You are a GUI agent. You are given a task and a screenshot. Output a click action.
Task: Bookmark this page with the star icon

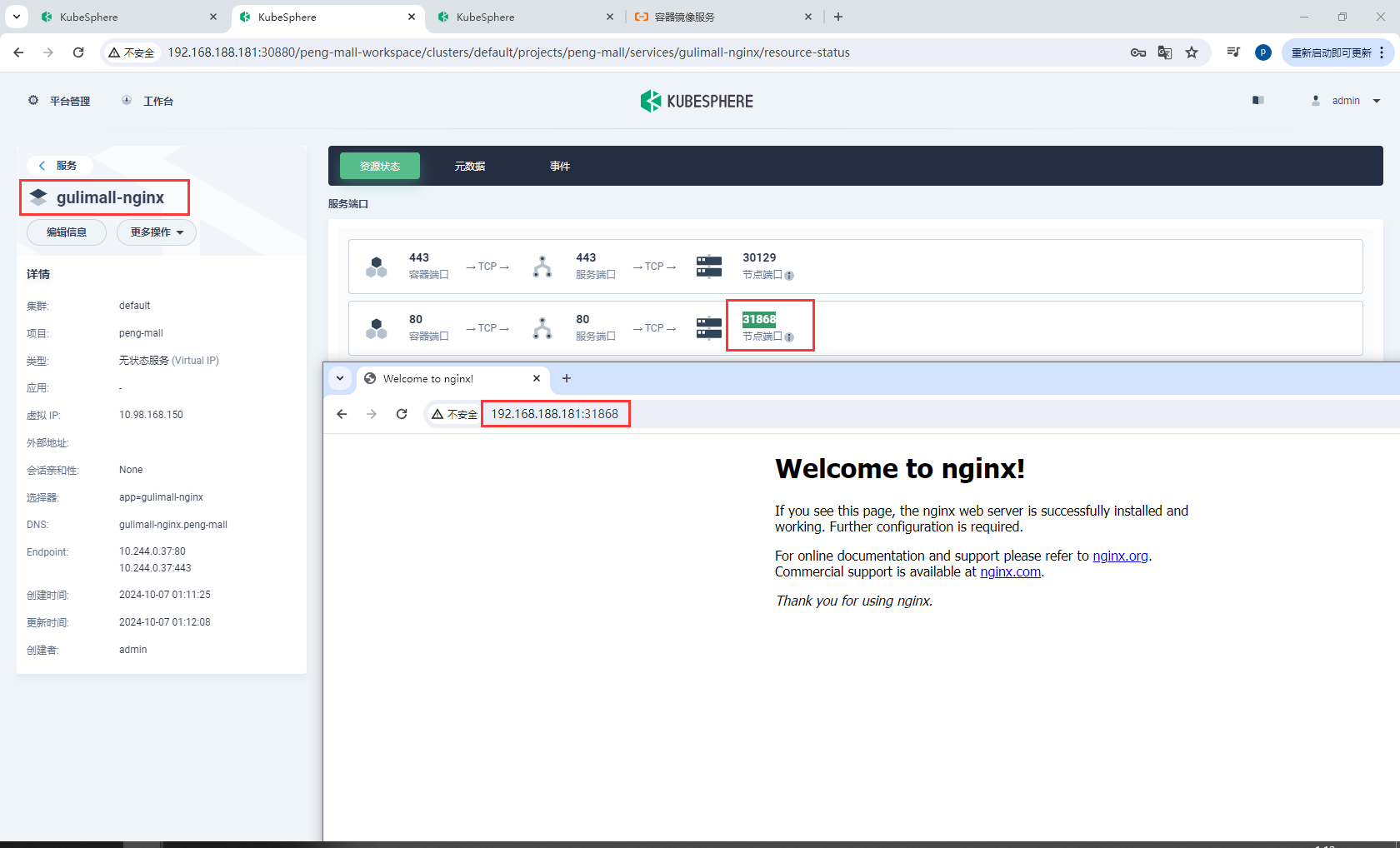pyautogui.click(x=1192, y=52)
